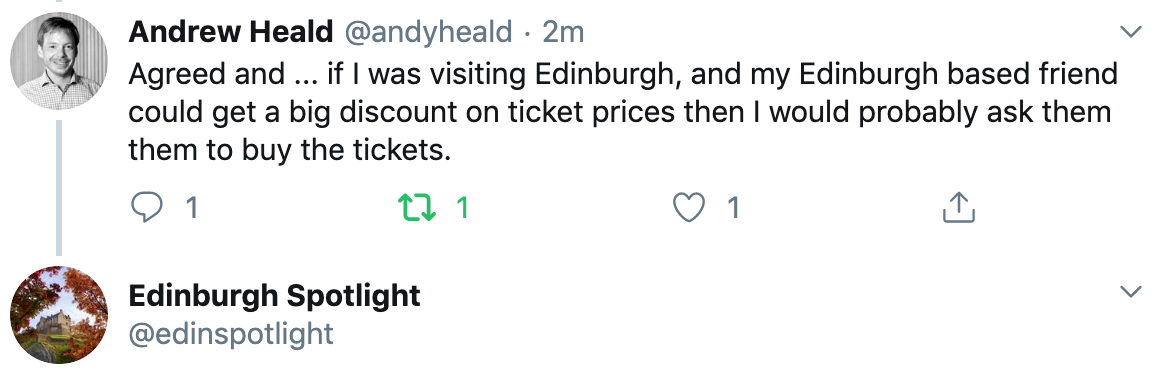Image resolution: width=1156 pixels, height=378 pixels.
Task: Visit the Andrew Heald display name link
Action: [231, 32]
